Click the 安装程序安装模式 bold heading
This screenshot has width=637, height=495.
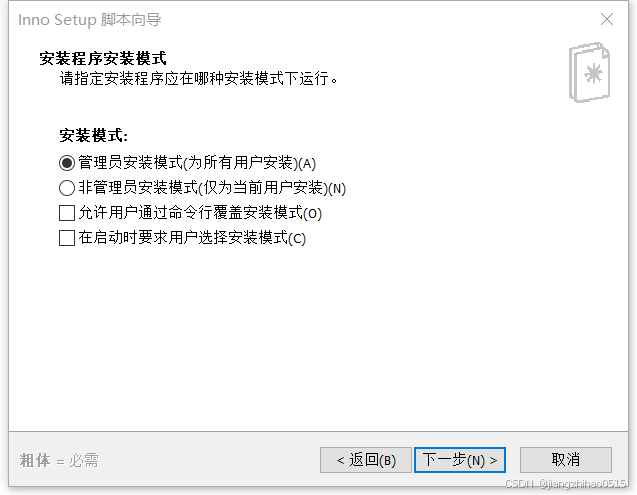(x=103, y=59)
